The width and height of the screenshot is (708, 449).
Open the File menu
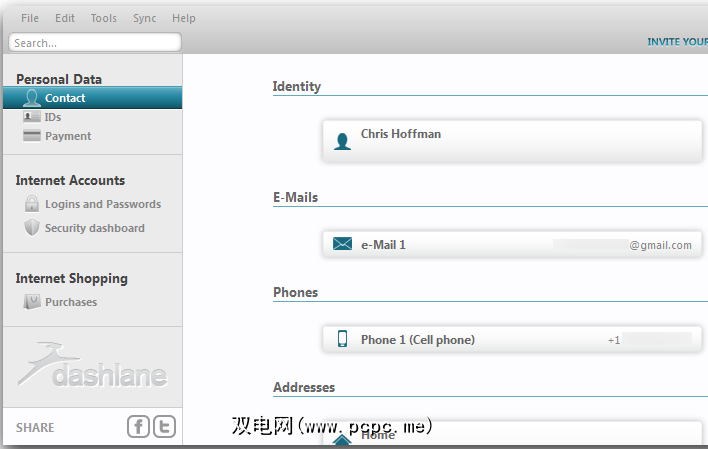(x=30, y=18)
